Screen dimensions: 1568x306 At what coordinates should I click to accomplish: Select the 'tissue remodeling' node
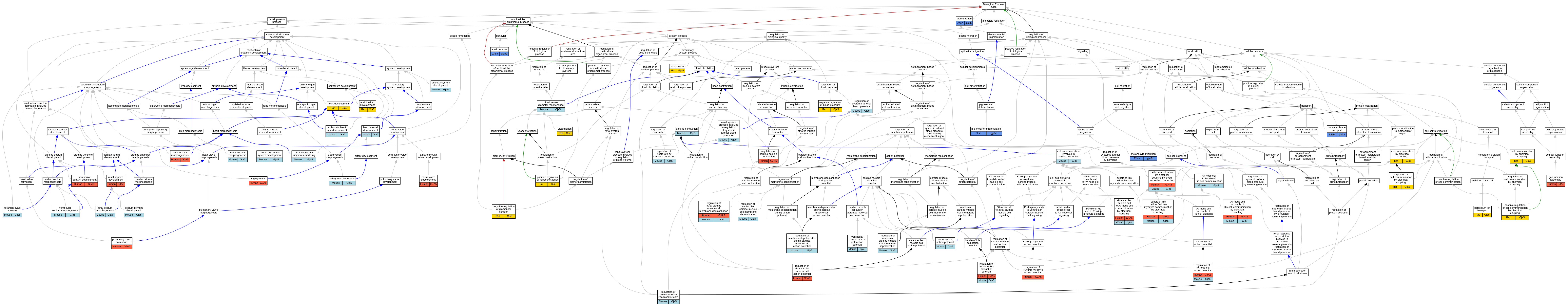point(460,36)
